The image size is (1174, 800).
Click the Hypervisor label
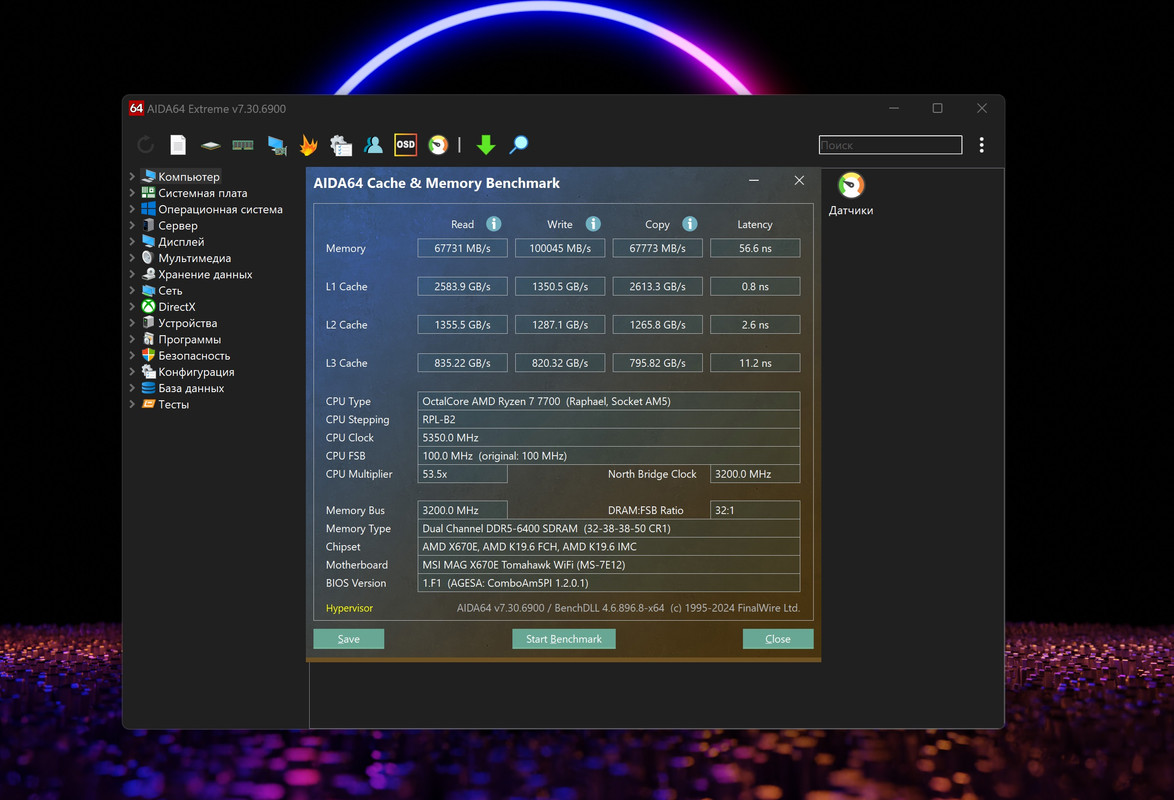(349, 608)
